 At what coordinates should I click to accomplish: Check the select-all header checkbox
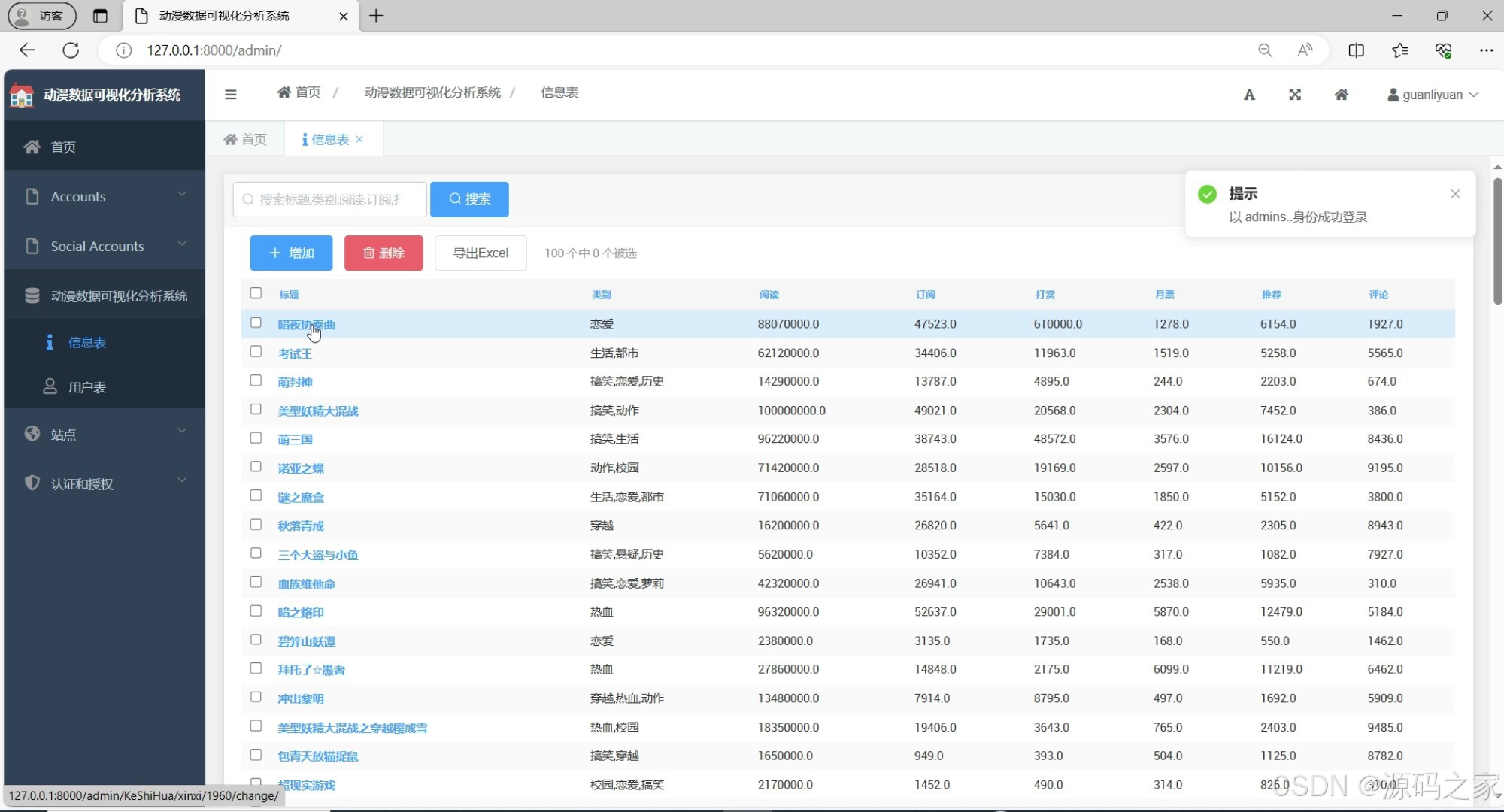tap(256, 293)
